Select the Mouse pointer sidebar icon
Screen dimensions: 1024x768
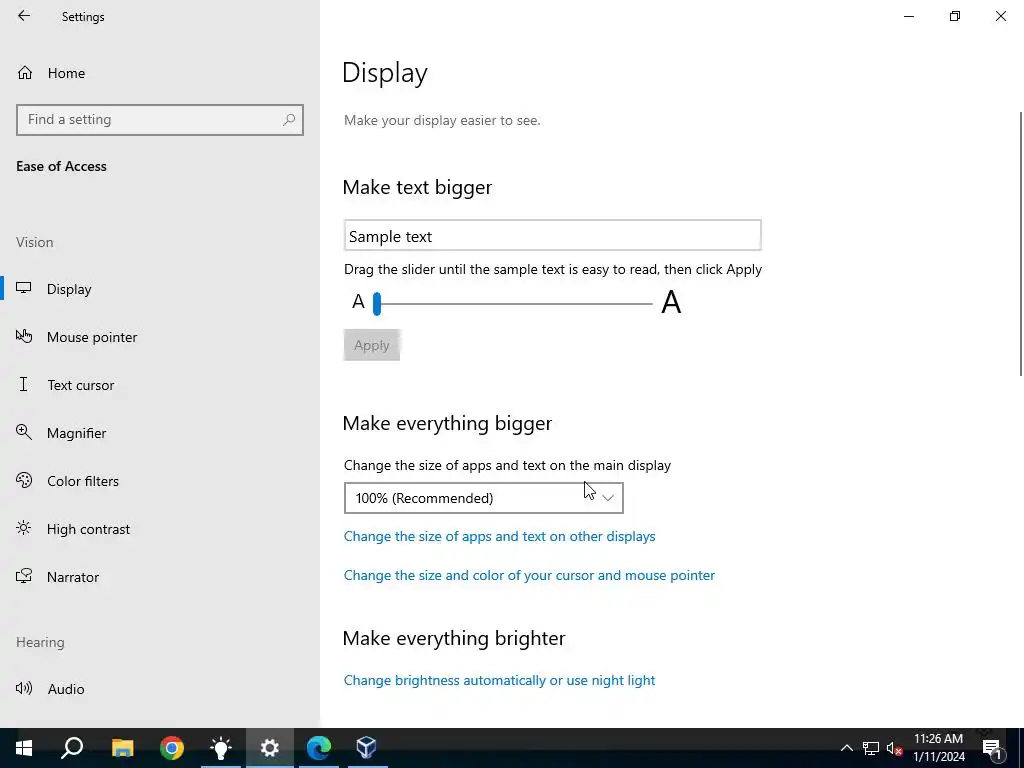tap(24, 336)
